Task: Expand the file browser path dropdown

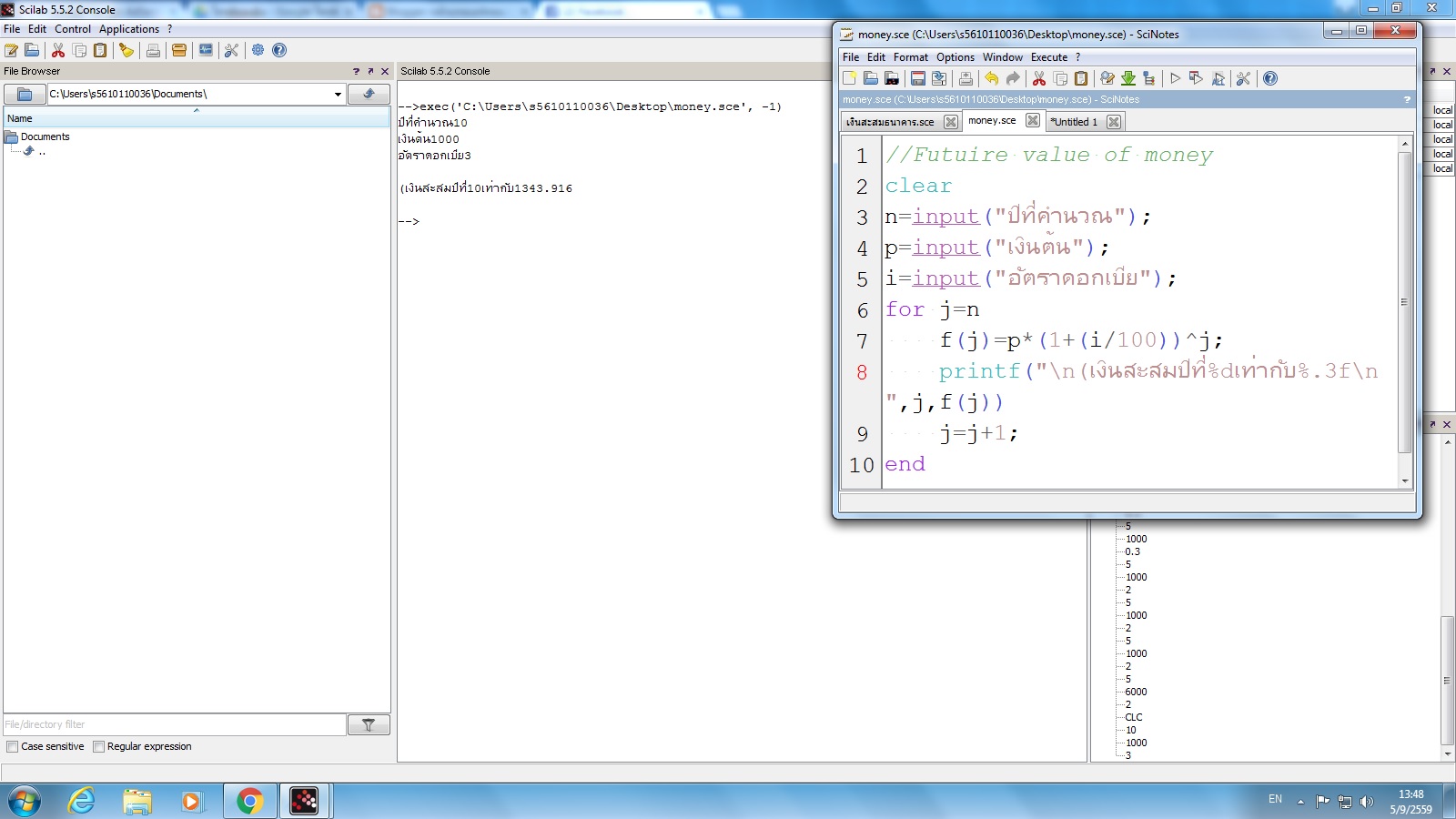Action: tap(338, 94)
